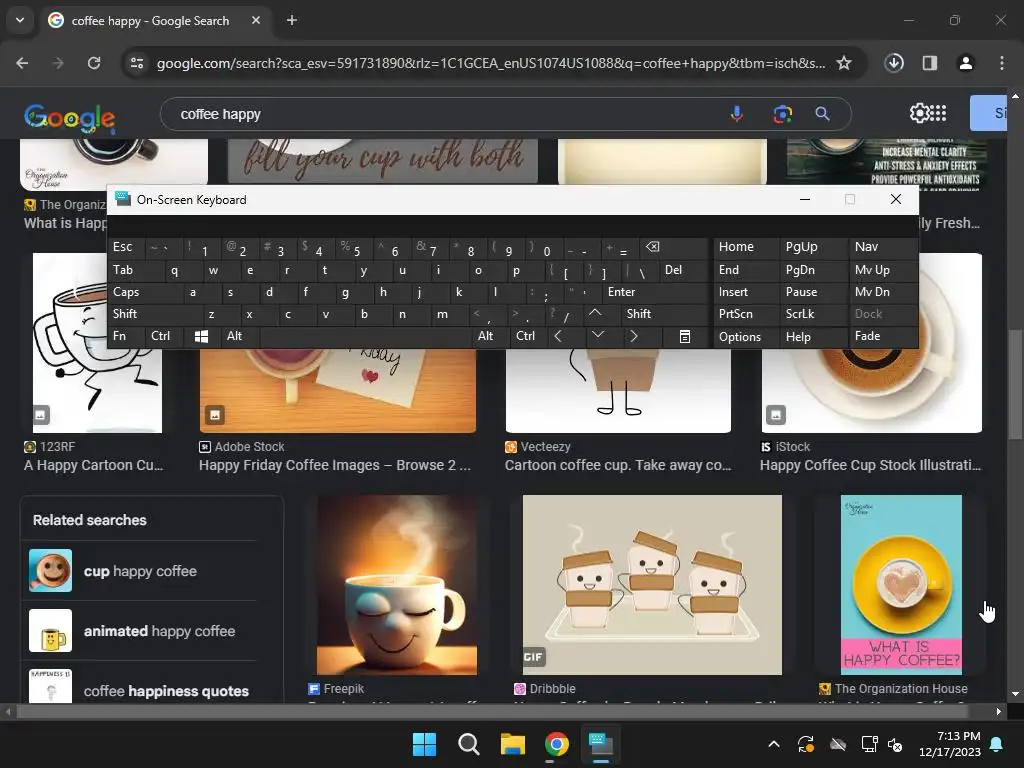The width and height of the screenshot is (1024, 768).
Task: Click Nav key on On-Screen Keyboard
Action: tap(882, 247)
